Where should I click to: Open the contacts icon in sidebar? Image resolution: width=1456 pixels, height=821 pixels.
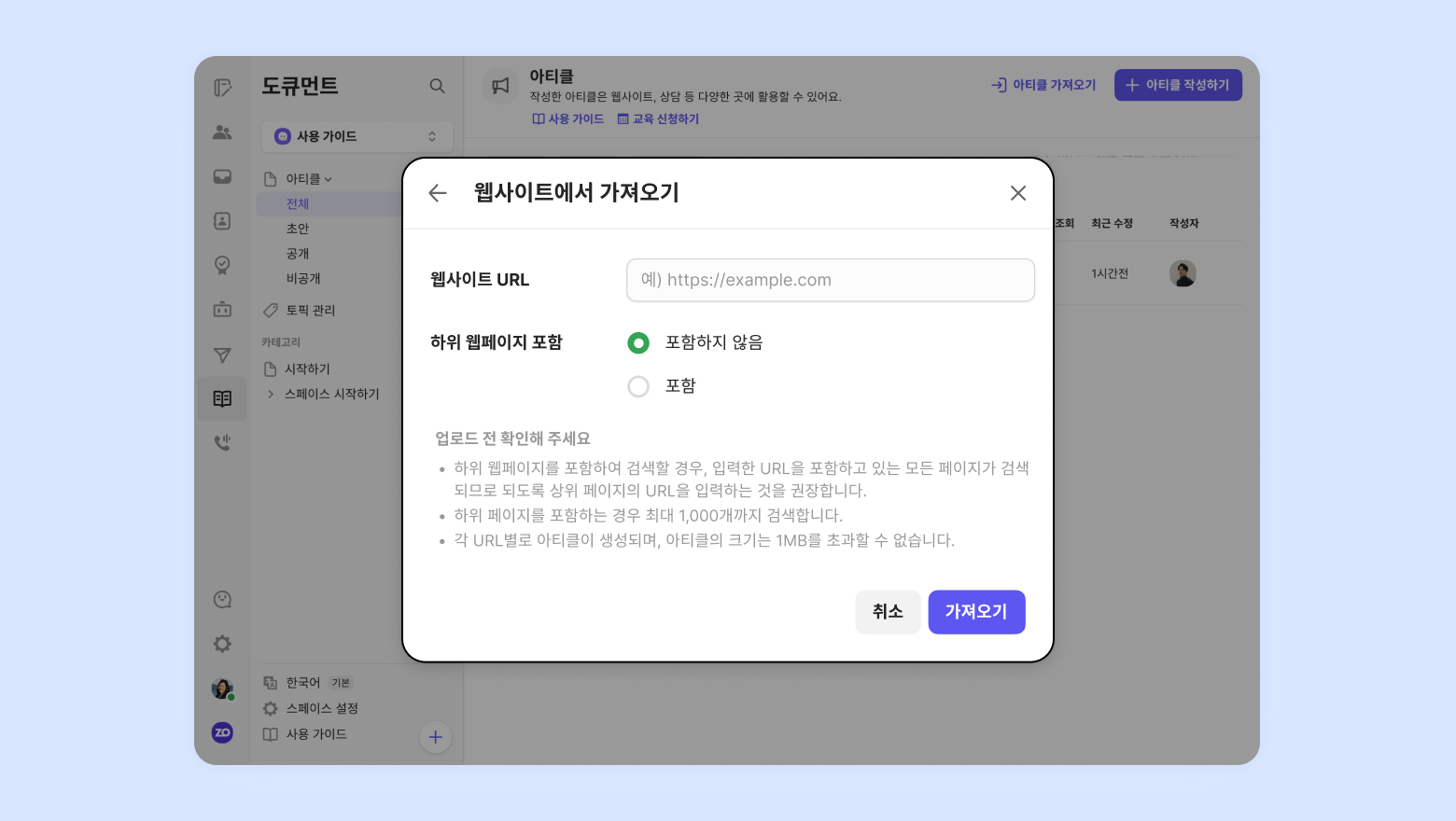222,221
